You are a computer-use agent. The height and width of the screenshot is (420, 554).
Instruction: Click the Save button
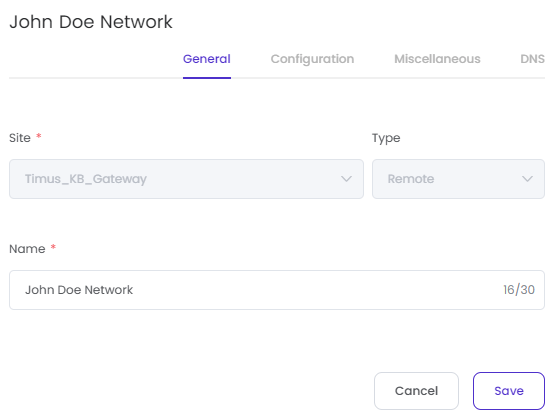[509, 391]
